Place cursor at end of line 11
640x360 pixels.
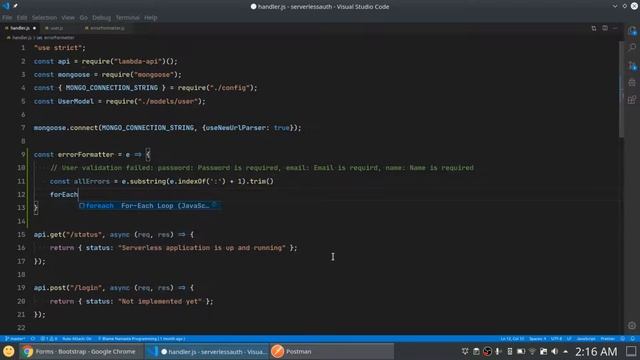coord(274,181)
